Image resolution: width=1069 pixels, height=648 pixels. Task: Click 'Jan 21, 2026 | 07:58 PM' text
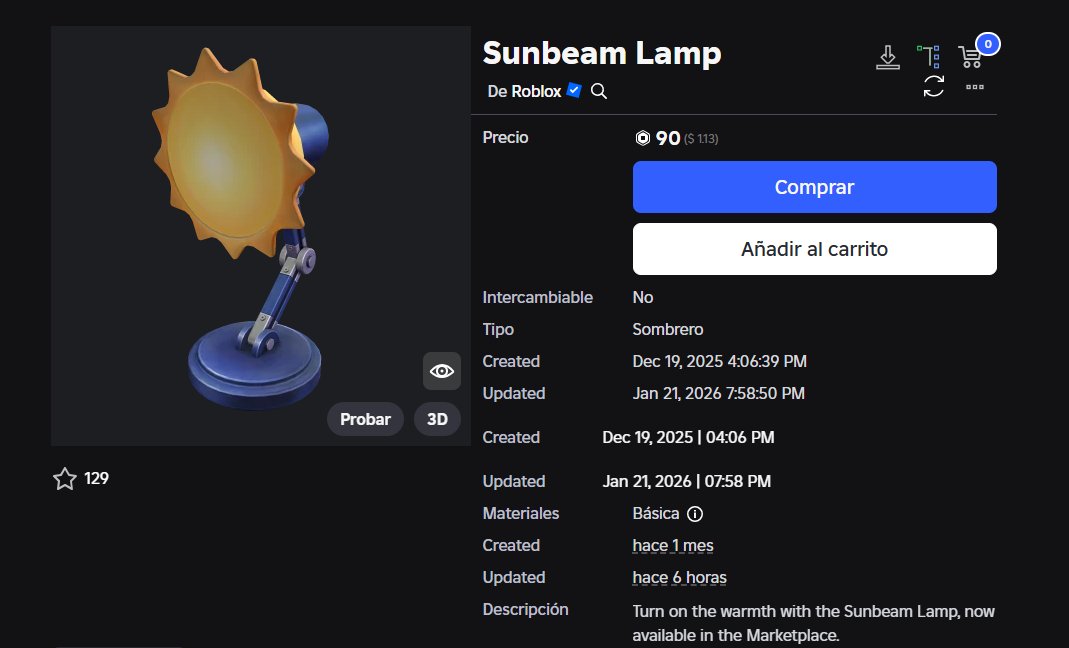click(687, 482)
